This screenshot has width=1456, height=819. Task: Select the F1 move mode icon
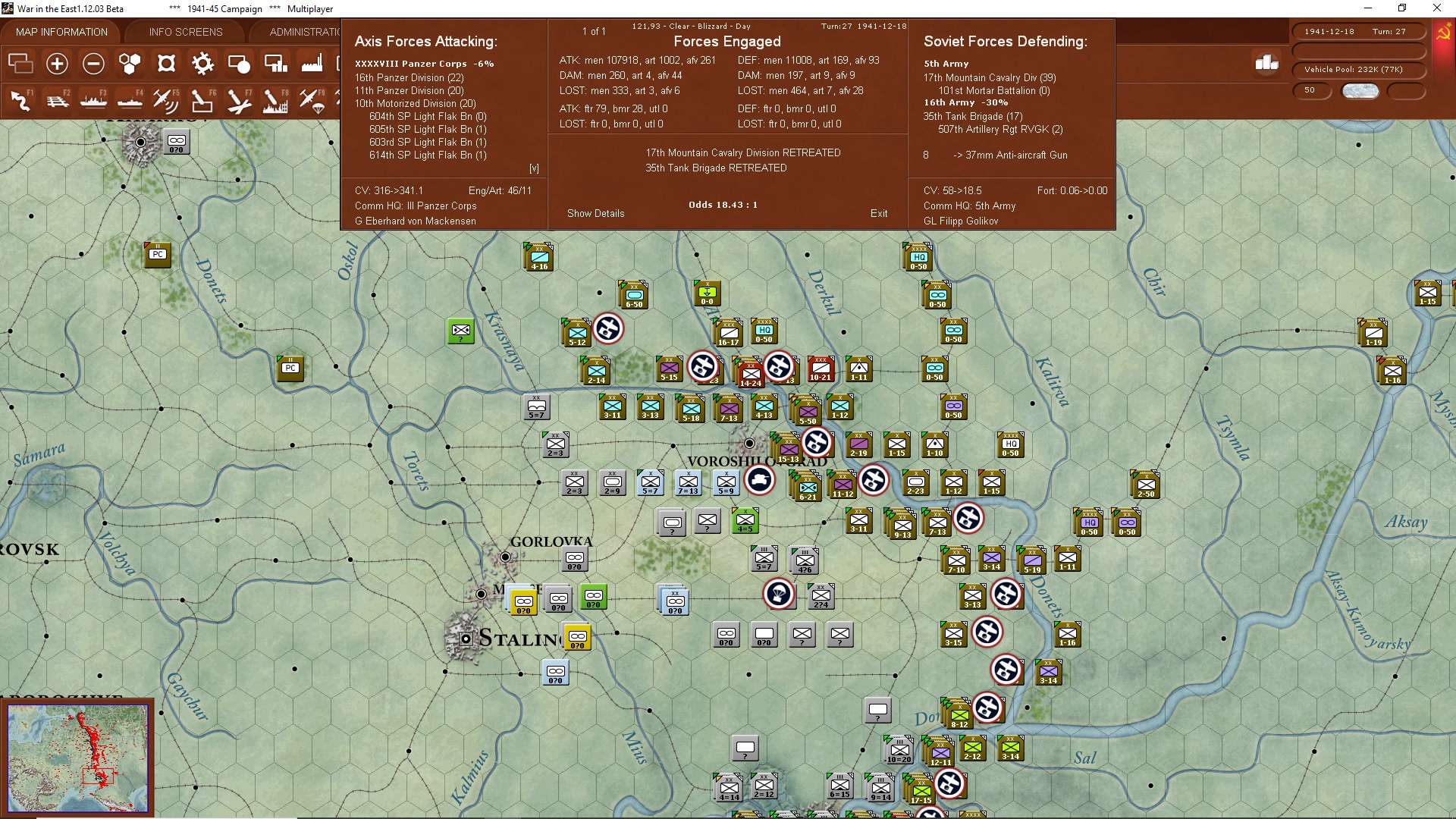click(x=20, y=100)
